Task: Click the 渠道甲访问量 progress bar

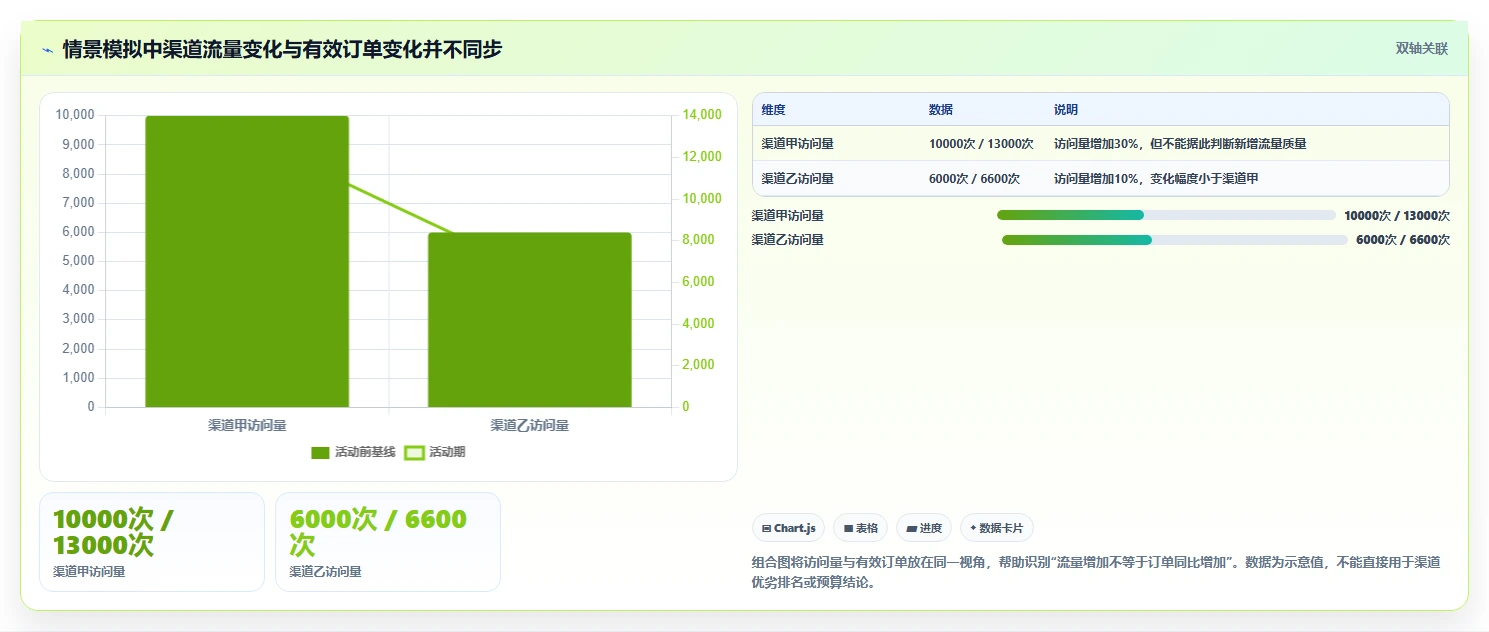Action: 1166,215
